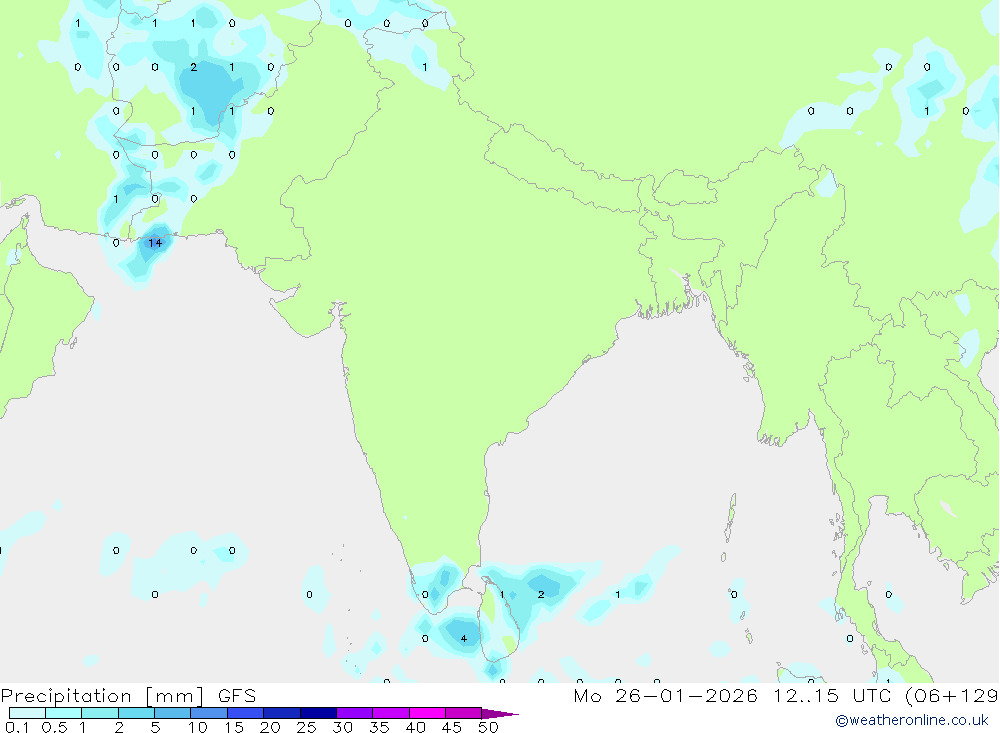This screenshot has width=1000, height=733.
Task: Click the legend label "45"
Action: (x=452, y=727)
